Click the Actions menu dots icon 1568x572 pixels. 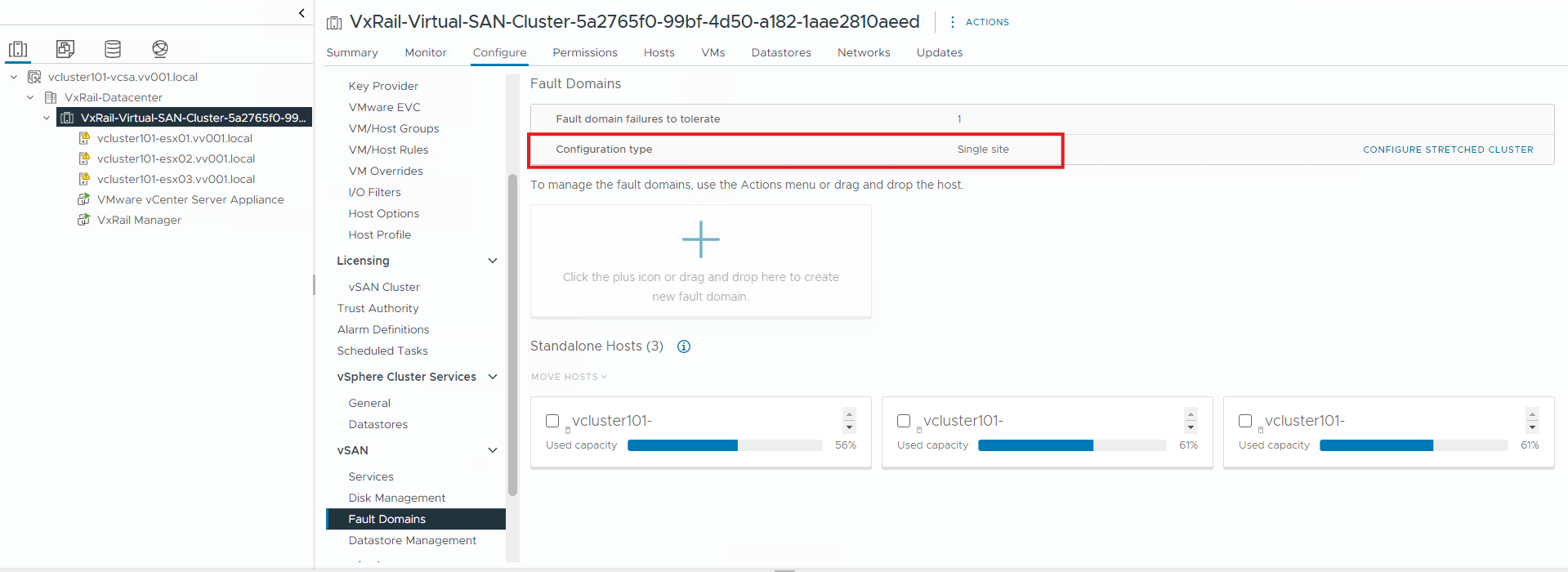[x=953, y=22]
